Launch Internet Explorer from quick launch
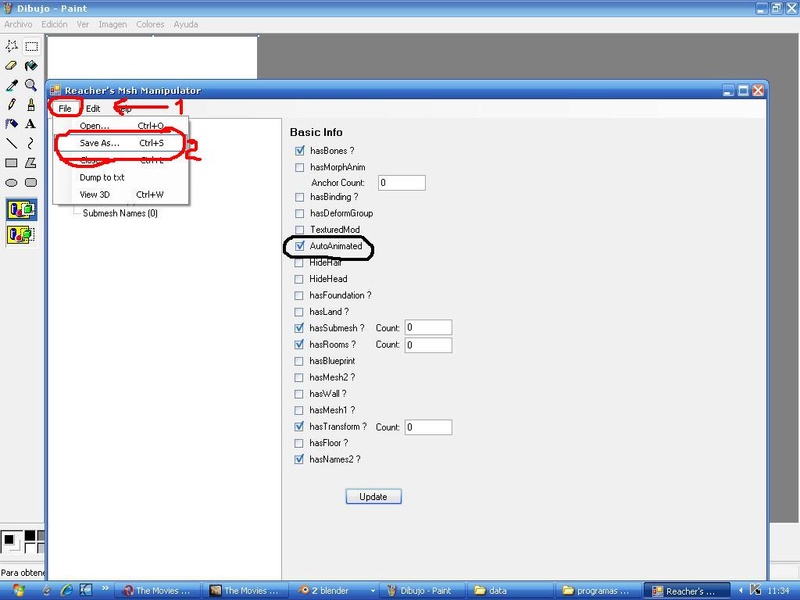This screenshot has width=800, height=600. pos(66,590)
